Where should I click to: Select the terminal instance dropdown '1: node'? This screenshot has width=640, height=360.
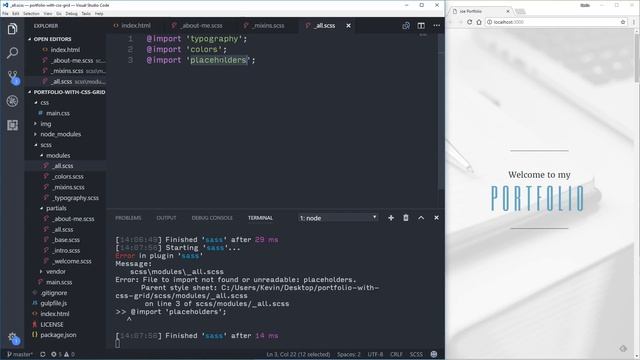point(338,218)
